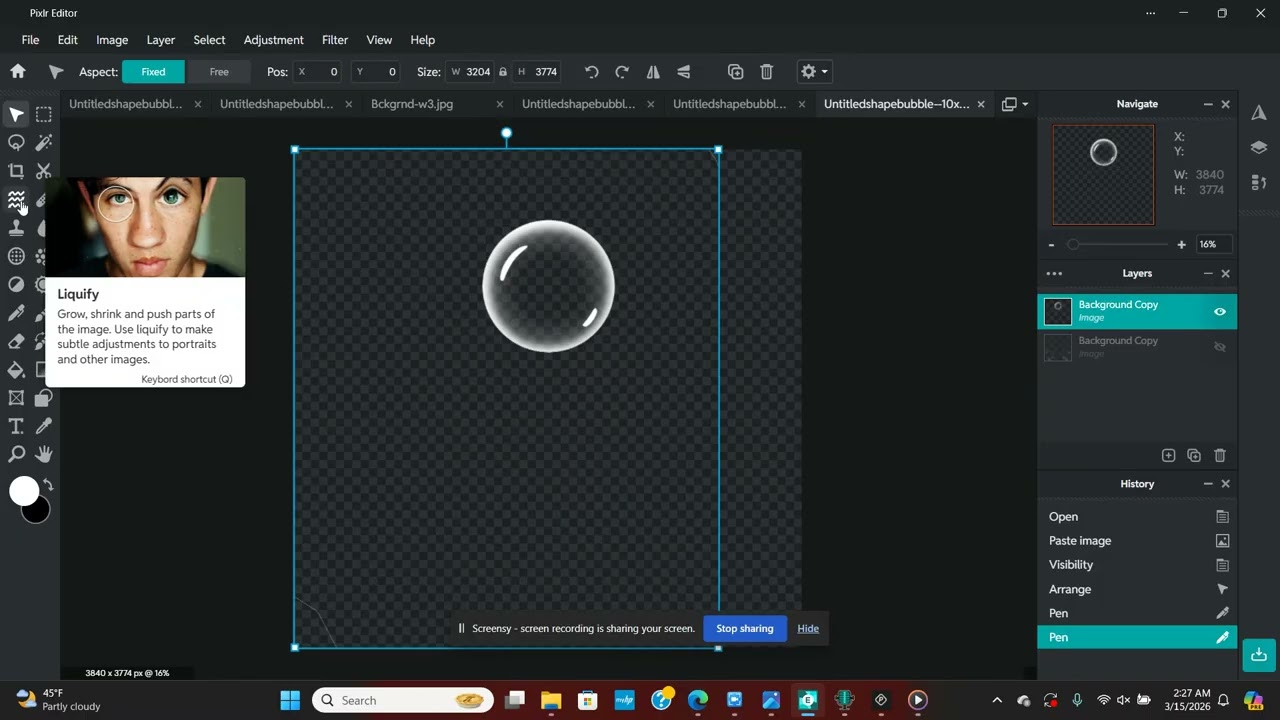Screen dimensions: 1280x720
Task: Select the Lasso tool
Action: click(16, 143)
